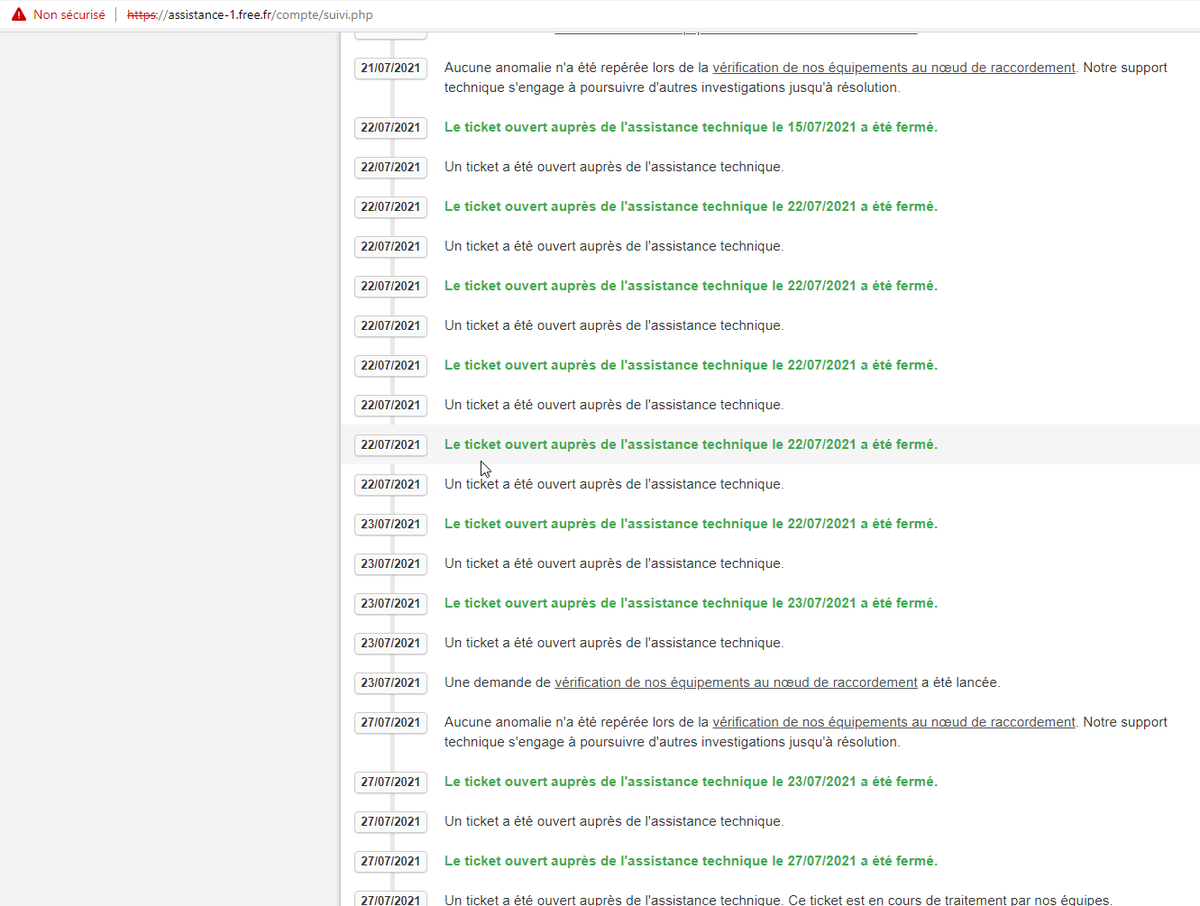The width and height of the screenshot is (1200, 906).
Task: Select 23/07/2021 closure message dated 27/07/2021
Action: point(691,782)
